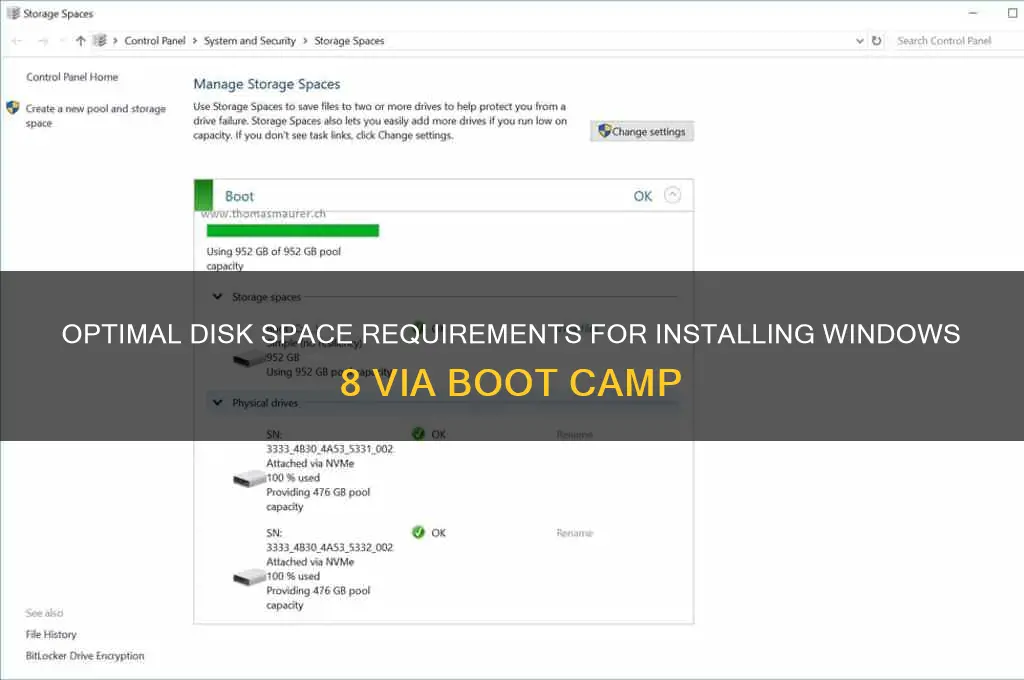Viewport: 1024px width, 680px height.
Task: Click green OK check icon for 5332_002 drive
Action: point(419,532)
